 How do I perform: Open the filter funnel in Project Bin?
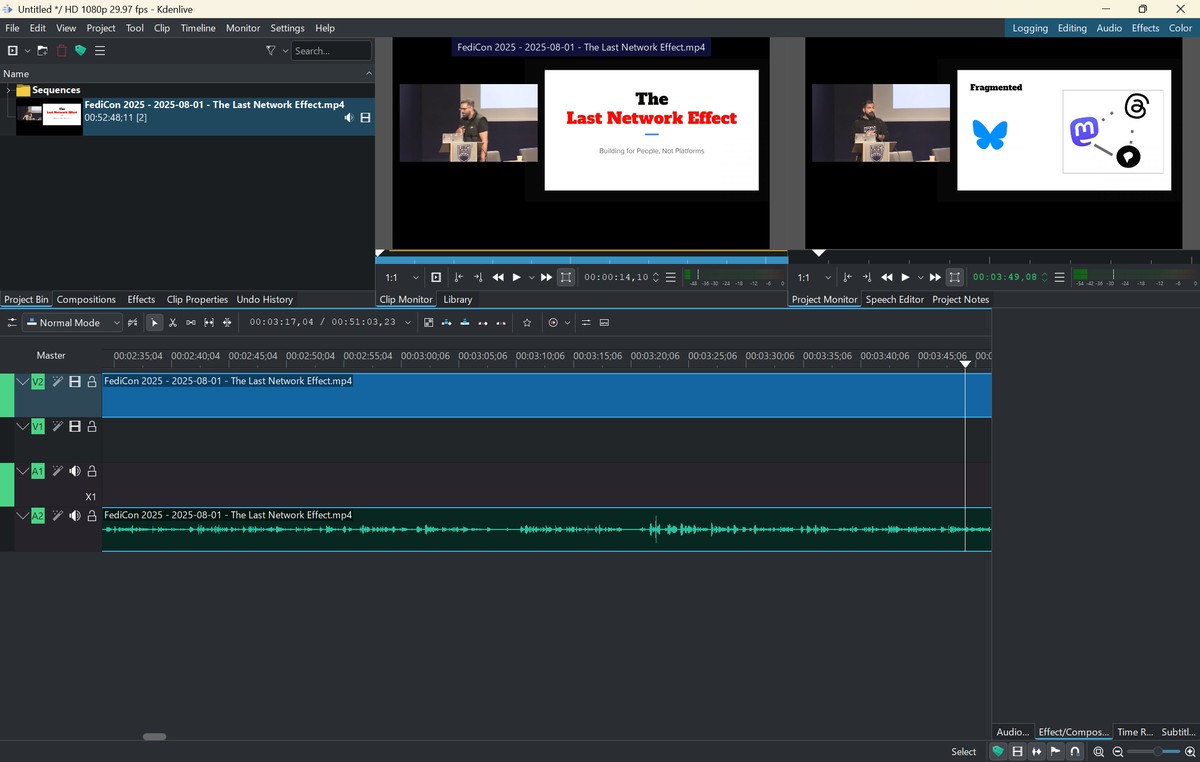pos(270,51)
